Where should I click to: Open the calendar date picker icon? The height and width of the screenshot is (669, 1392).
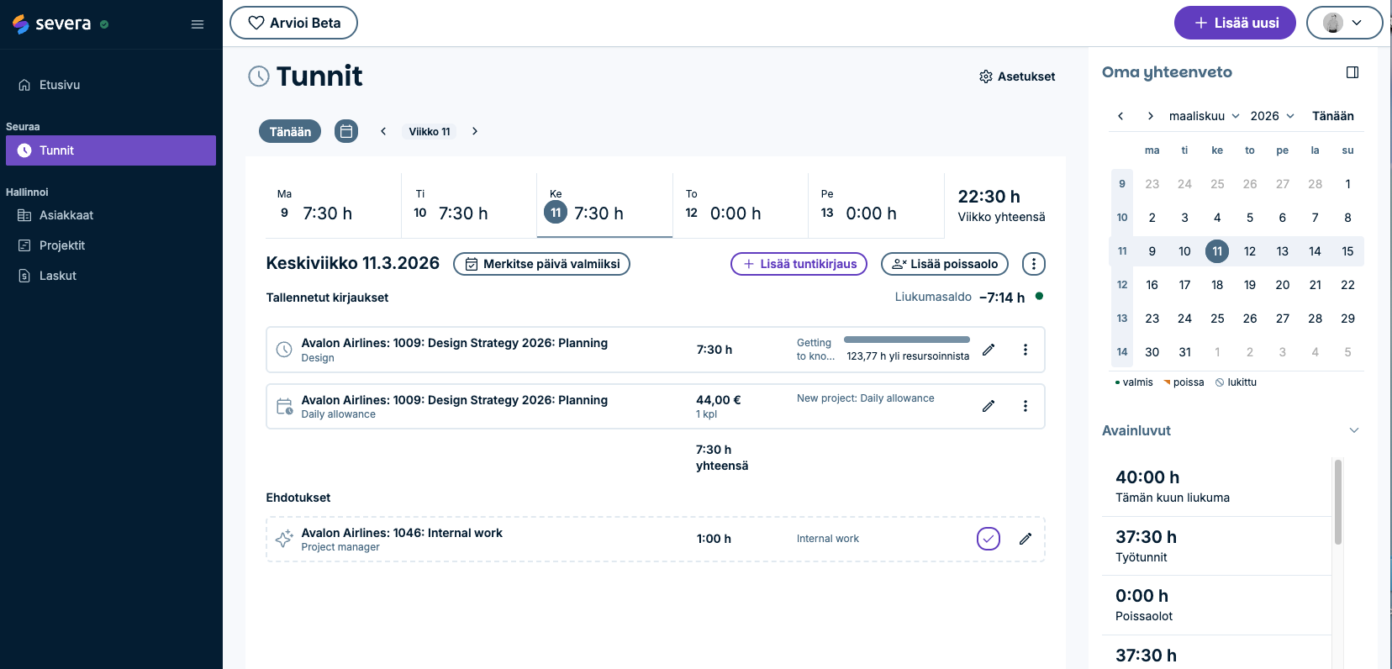(x=346, y=131)
